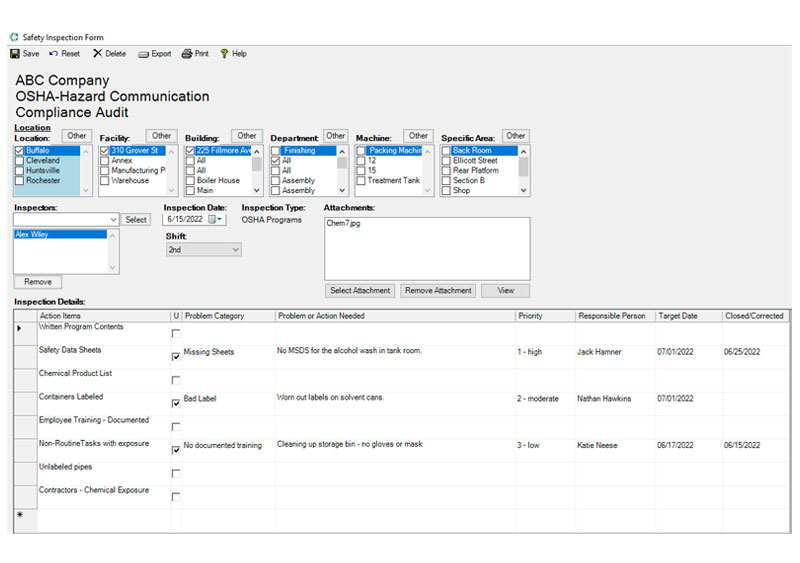Check the Boiler House building checkbox
Screen dimensions: 800x563
[190, 181]
